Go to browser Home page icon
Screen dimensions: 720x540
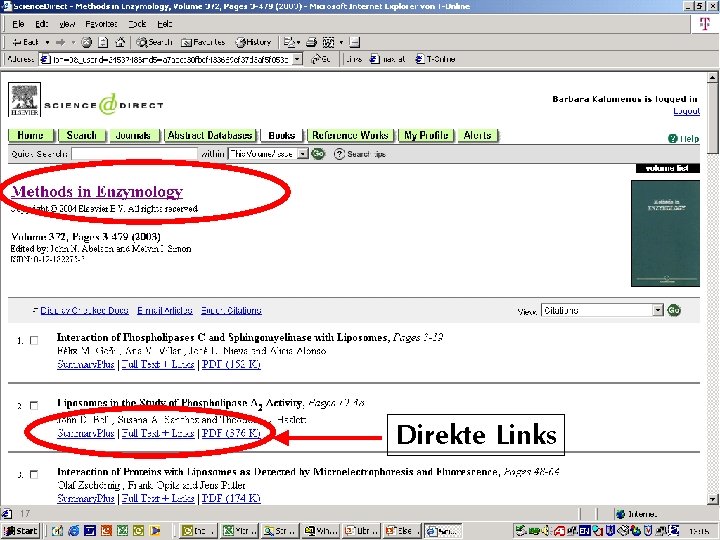tap(120, 42)
